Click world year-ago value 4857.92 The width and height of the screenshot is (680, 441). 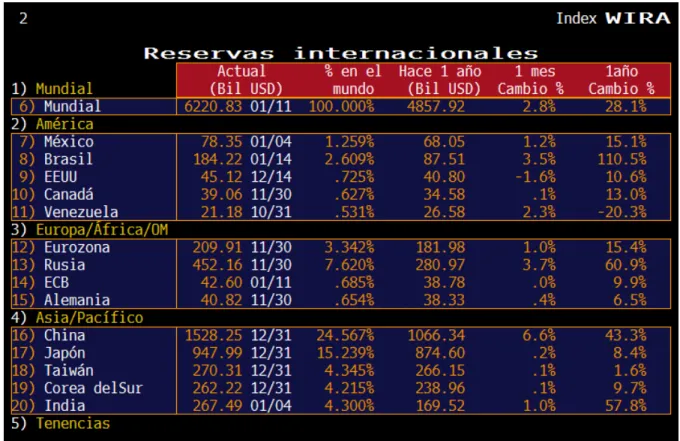pyautogui.click(x=436, y=106)
